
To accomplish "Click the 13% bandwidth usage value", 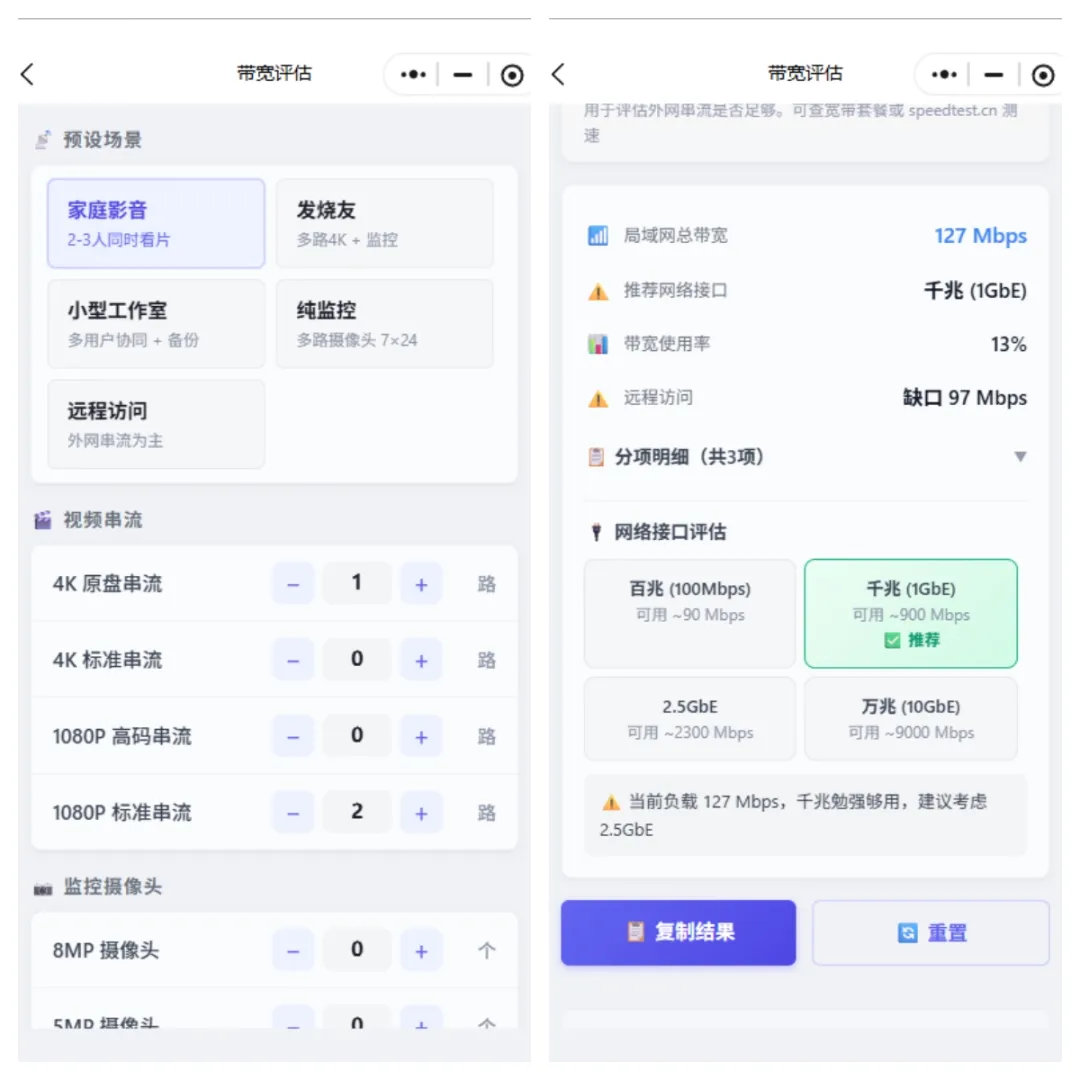I will tap(1008, 344).
